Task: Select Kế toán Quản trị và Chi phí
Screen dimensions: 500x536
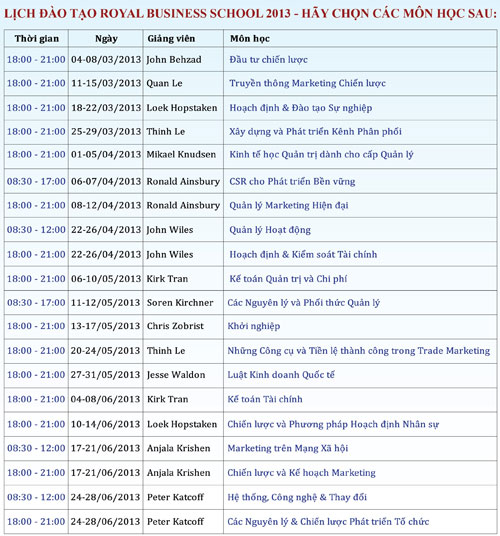Action: coord(288,279)
